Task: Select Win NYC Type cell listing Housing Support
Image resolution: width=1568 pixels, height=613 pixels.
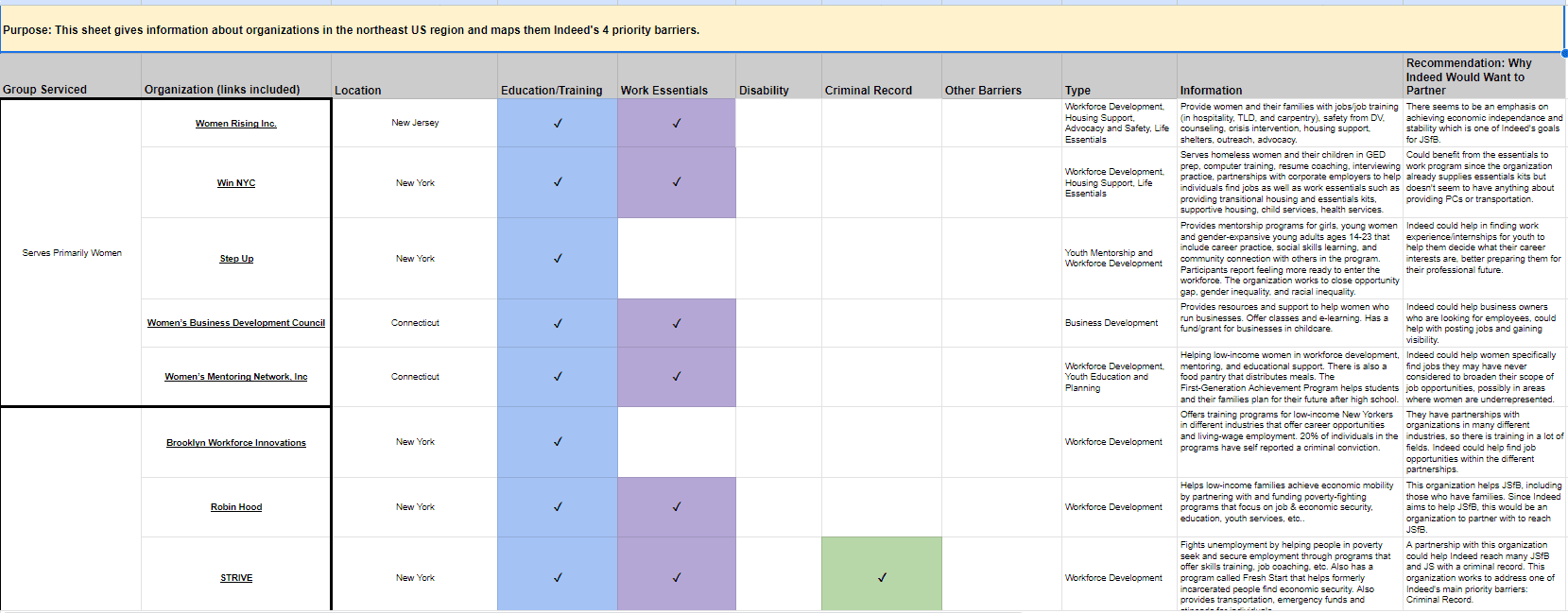Action: pyautogui.click(x=1119, y=182)
